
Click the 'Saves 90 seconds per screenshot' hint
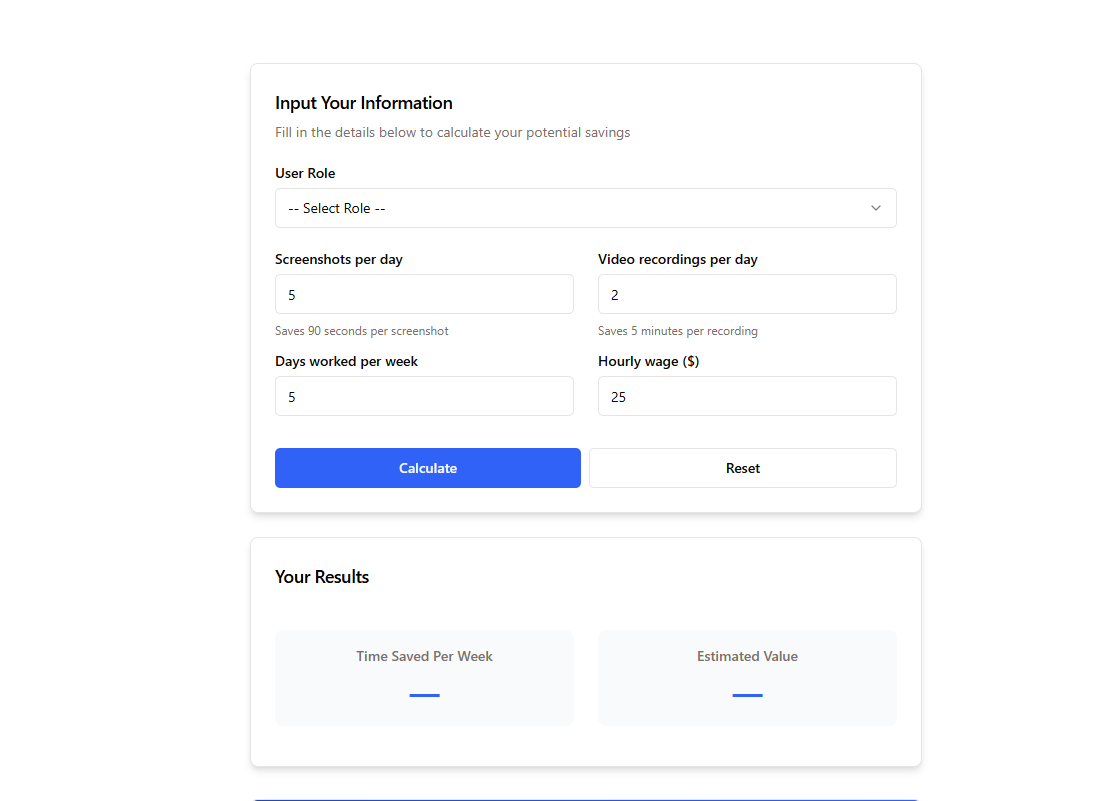click(x=362, y=331)
